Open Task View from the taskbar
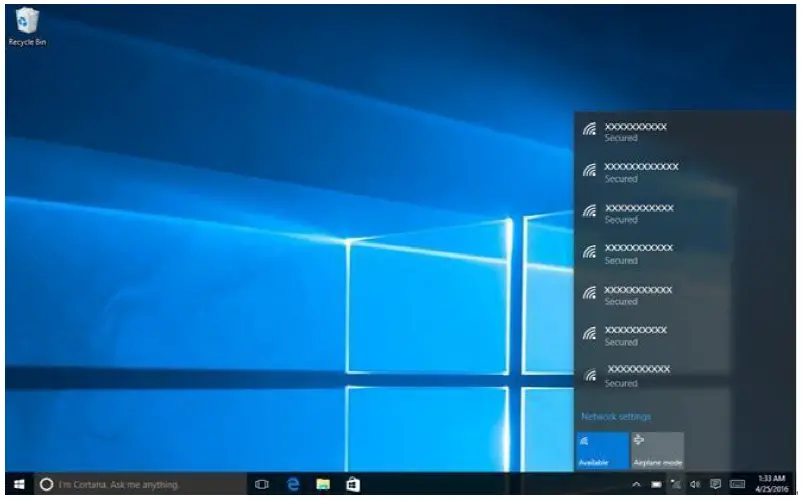The height and width of the screenshot is (500, 803). (262, 484)
